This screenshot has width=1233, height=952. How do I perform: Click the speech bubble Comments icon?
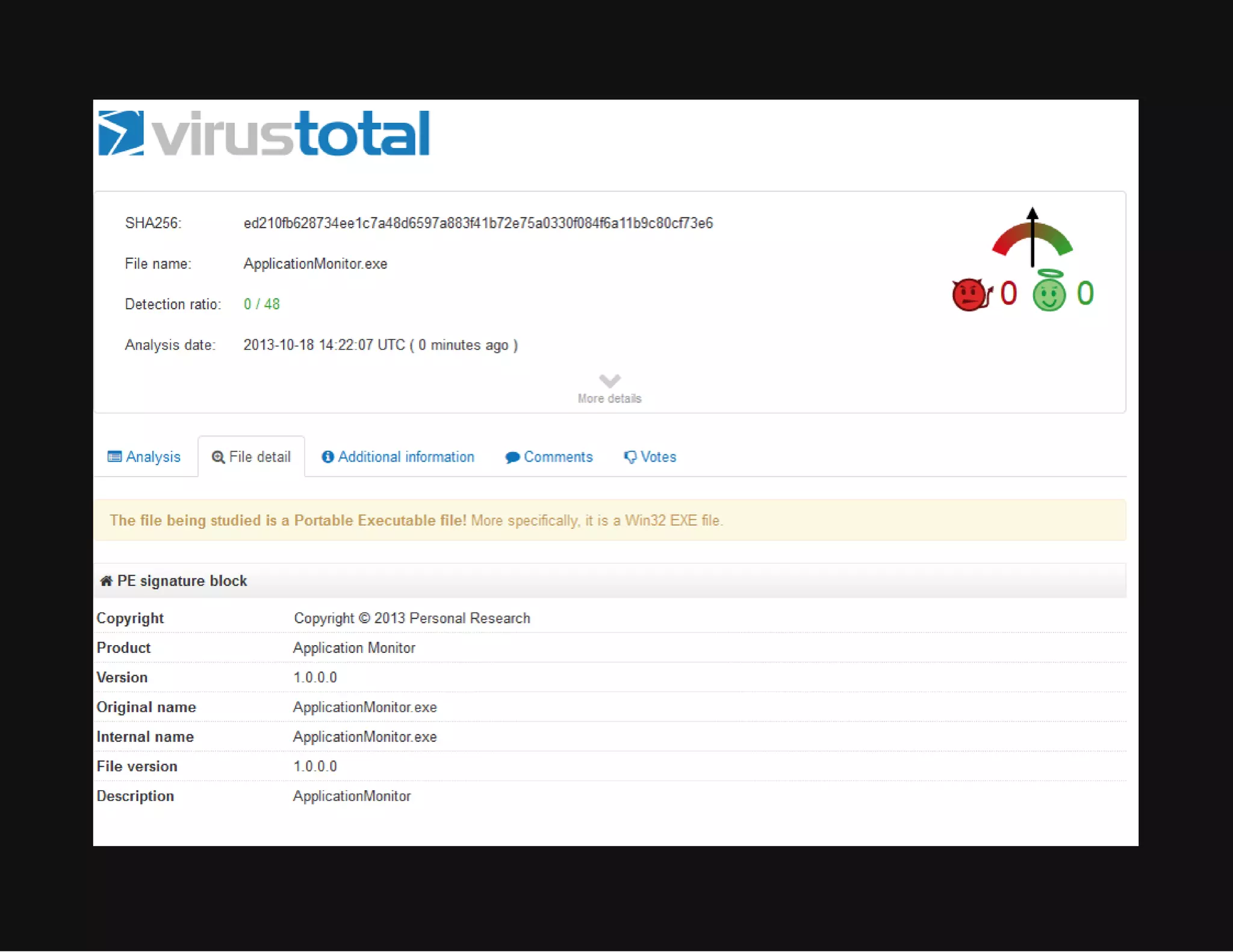coord(512,457)
